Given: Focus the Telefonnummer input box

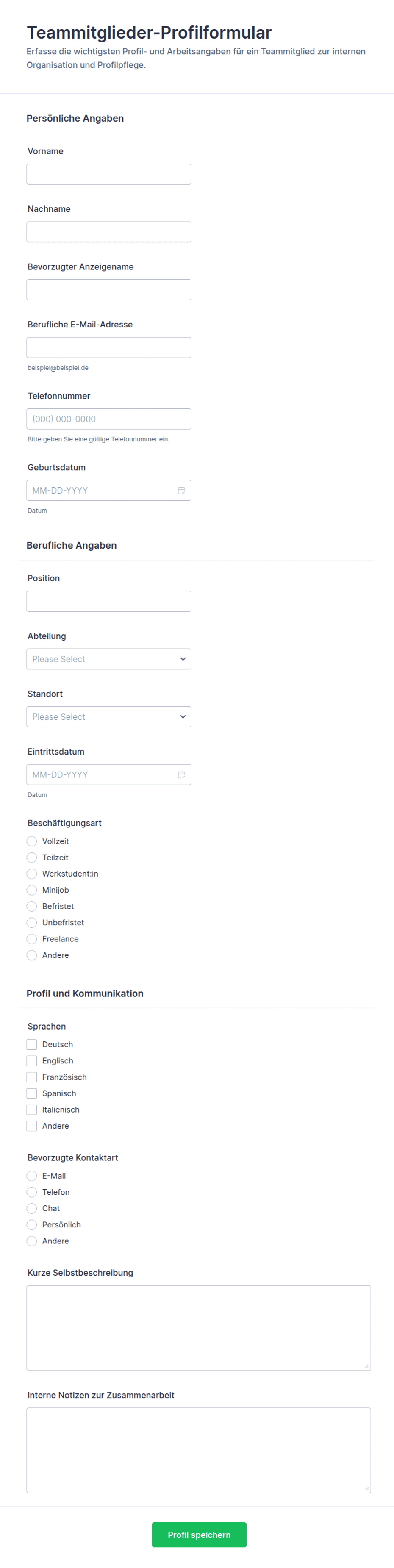Looking at the screenshot, I should click(x=109, y=419).
